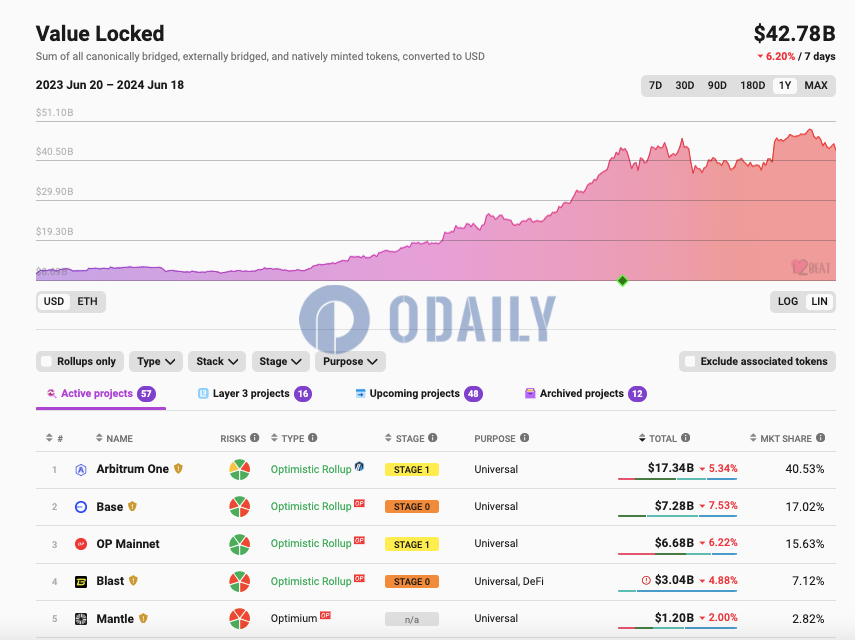Click the OP Mainnet project logo
Screen dimensions: 855x640
[x=81, y=544]
